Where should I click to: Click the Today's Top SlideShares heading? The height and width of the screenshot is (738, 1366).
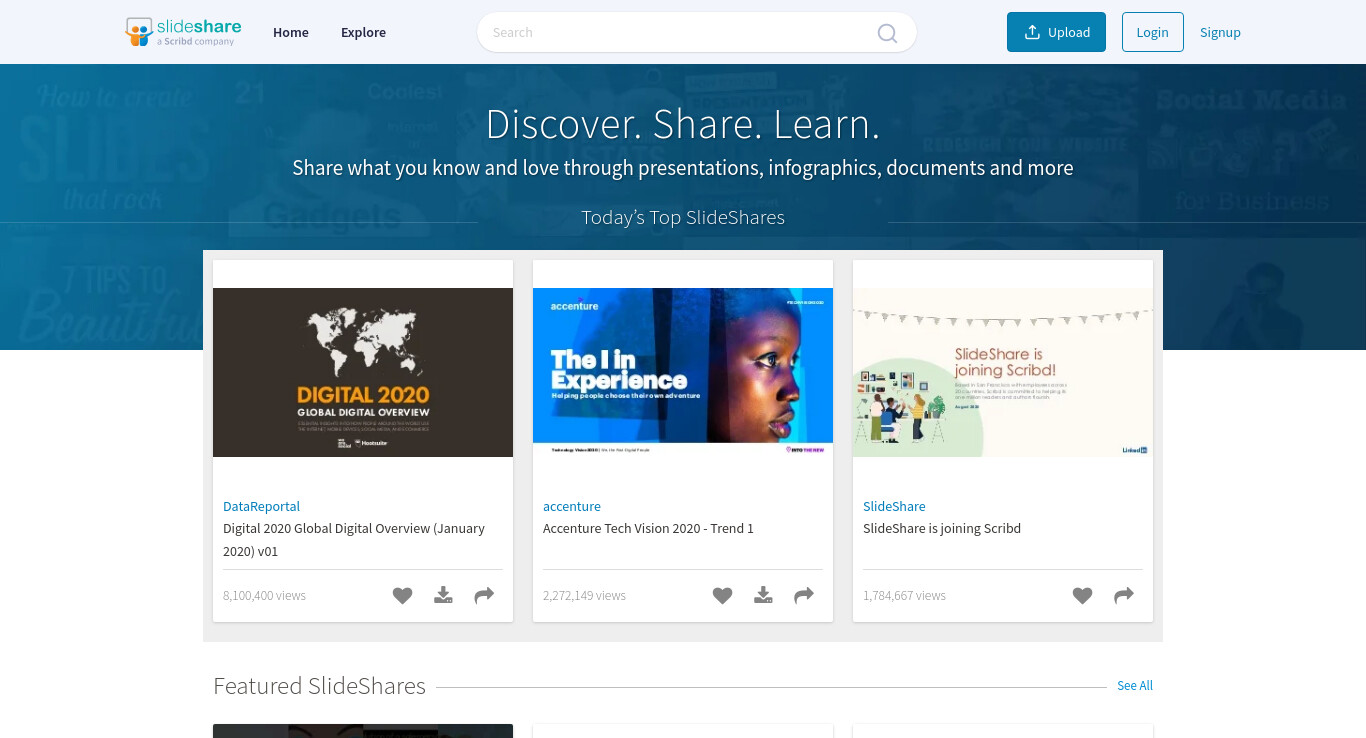(683, 217)
